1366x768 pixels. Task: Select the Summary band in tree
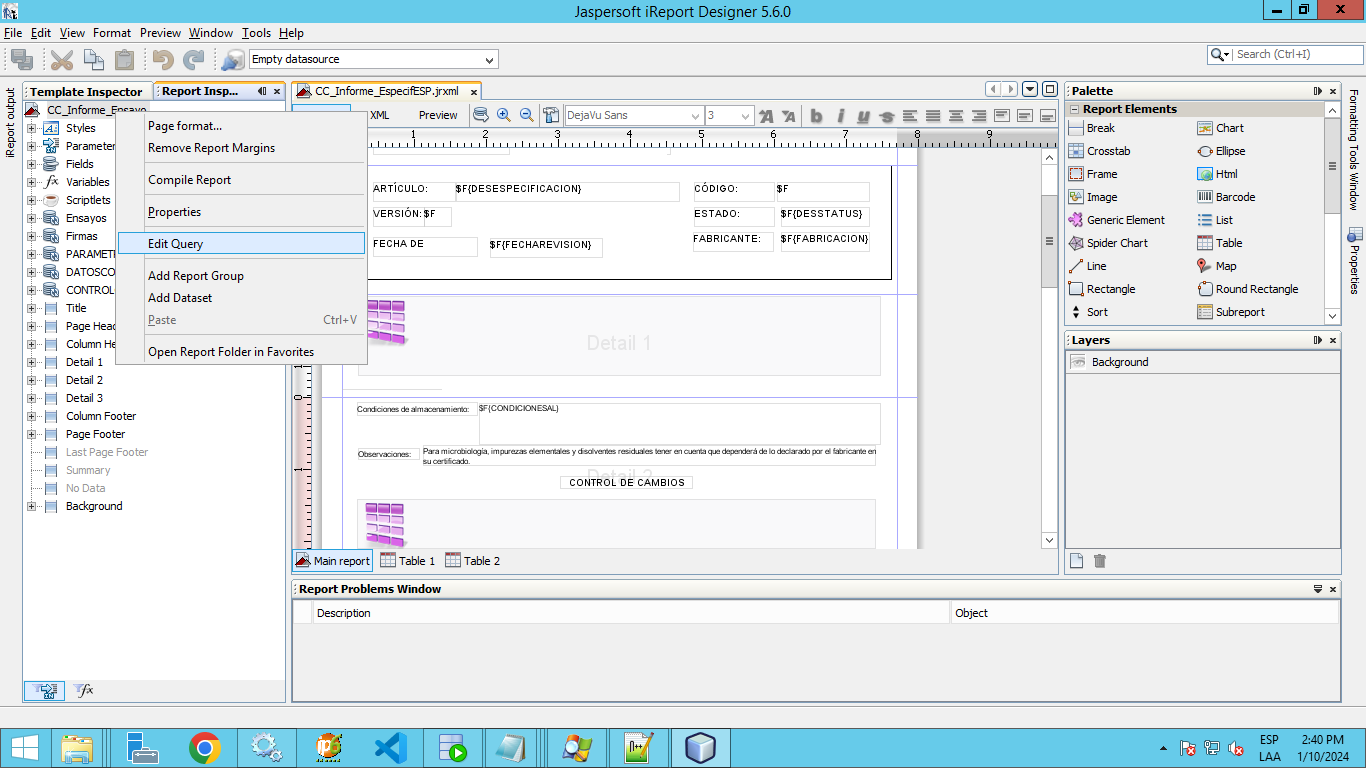coord(88,470)
